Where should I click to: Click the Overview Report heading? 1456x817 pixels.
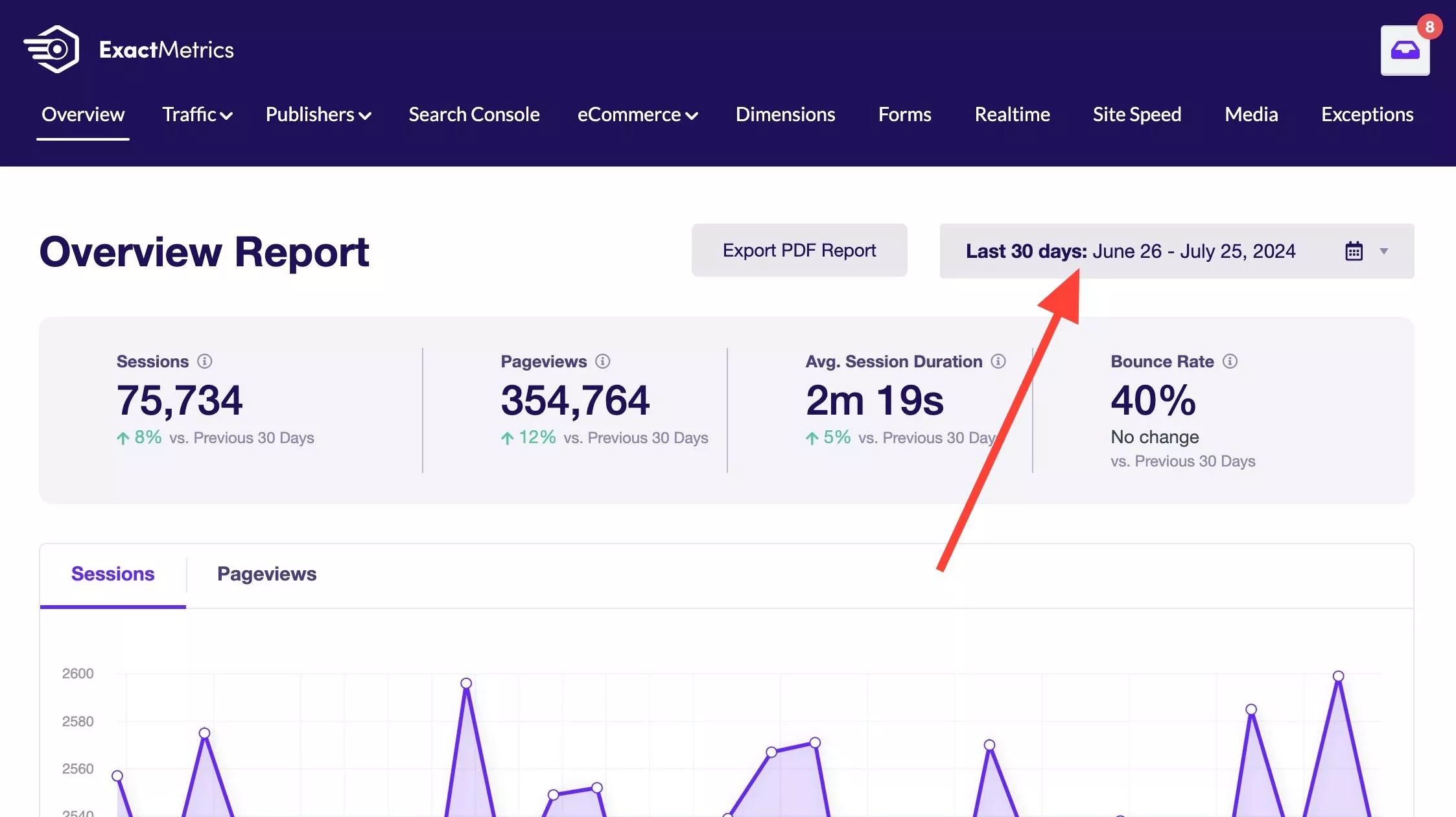(204, 252)
